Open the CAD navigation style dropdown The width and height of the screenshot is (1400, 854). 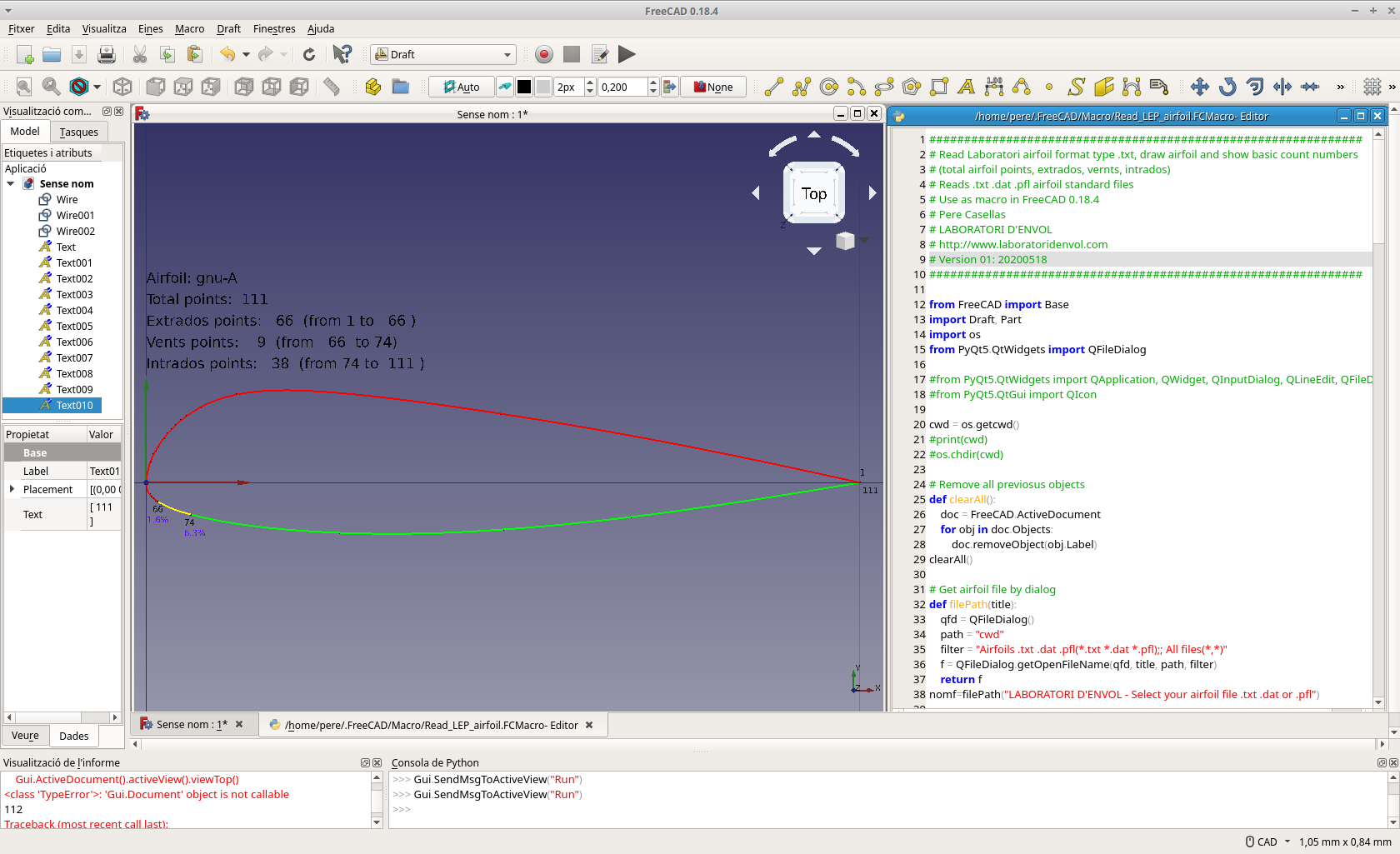point(1267,842)
